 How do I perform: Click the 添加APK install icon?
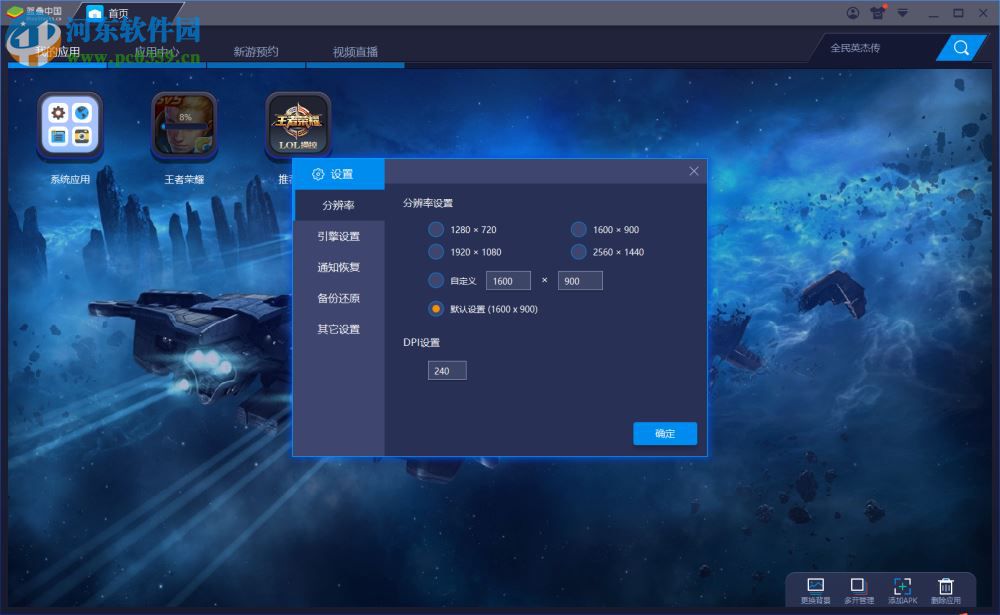pyautogui.click(x=903, y=588)
